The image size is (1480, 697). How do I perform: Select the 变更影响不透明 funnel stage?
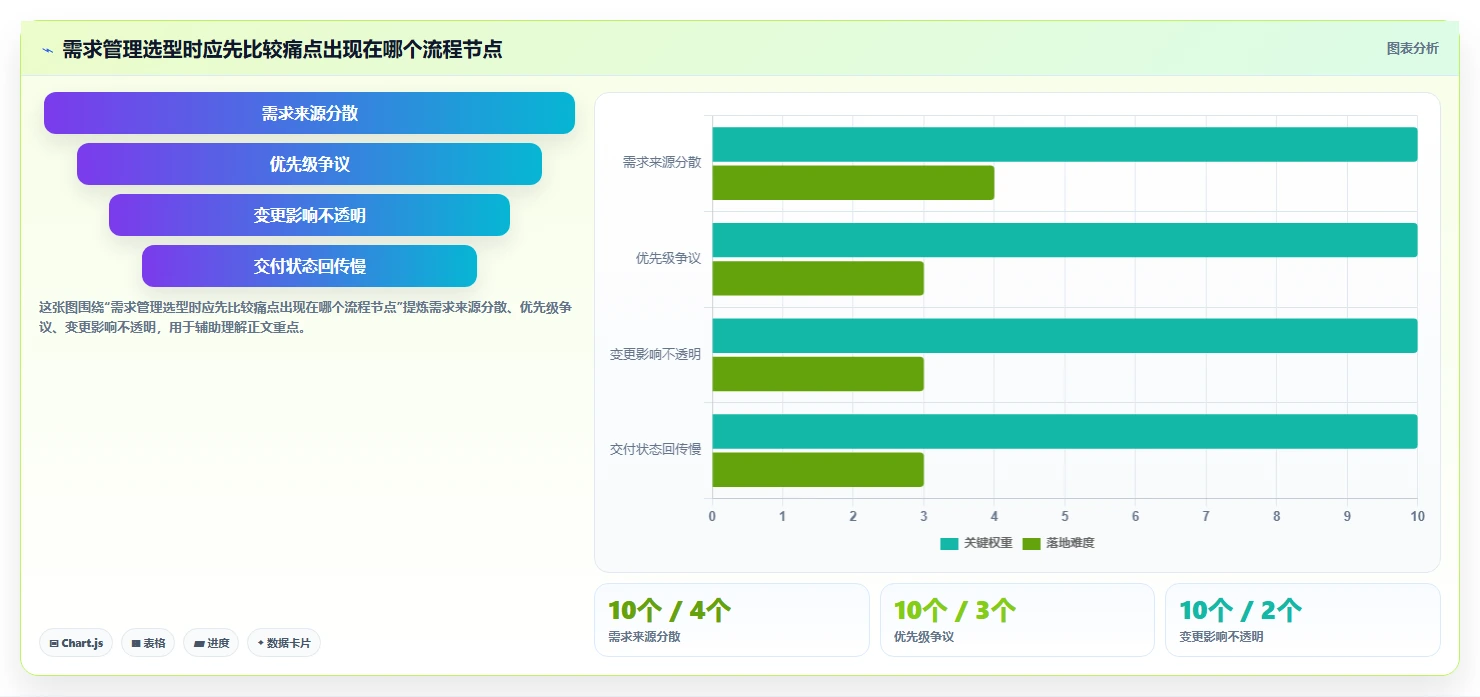point(309,215)
